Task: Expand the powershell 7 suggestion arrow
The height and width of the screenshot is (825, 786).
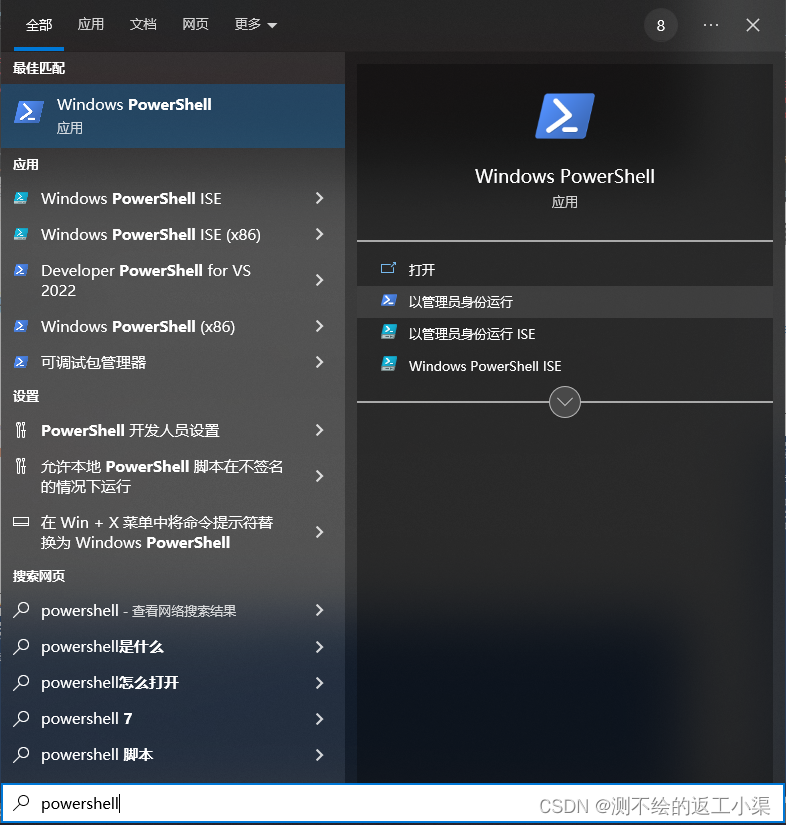Action: pyautogui.click(x=319, y=719)
